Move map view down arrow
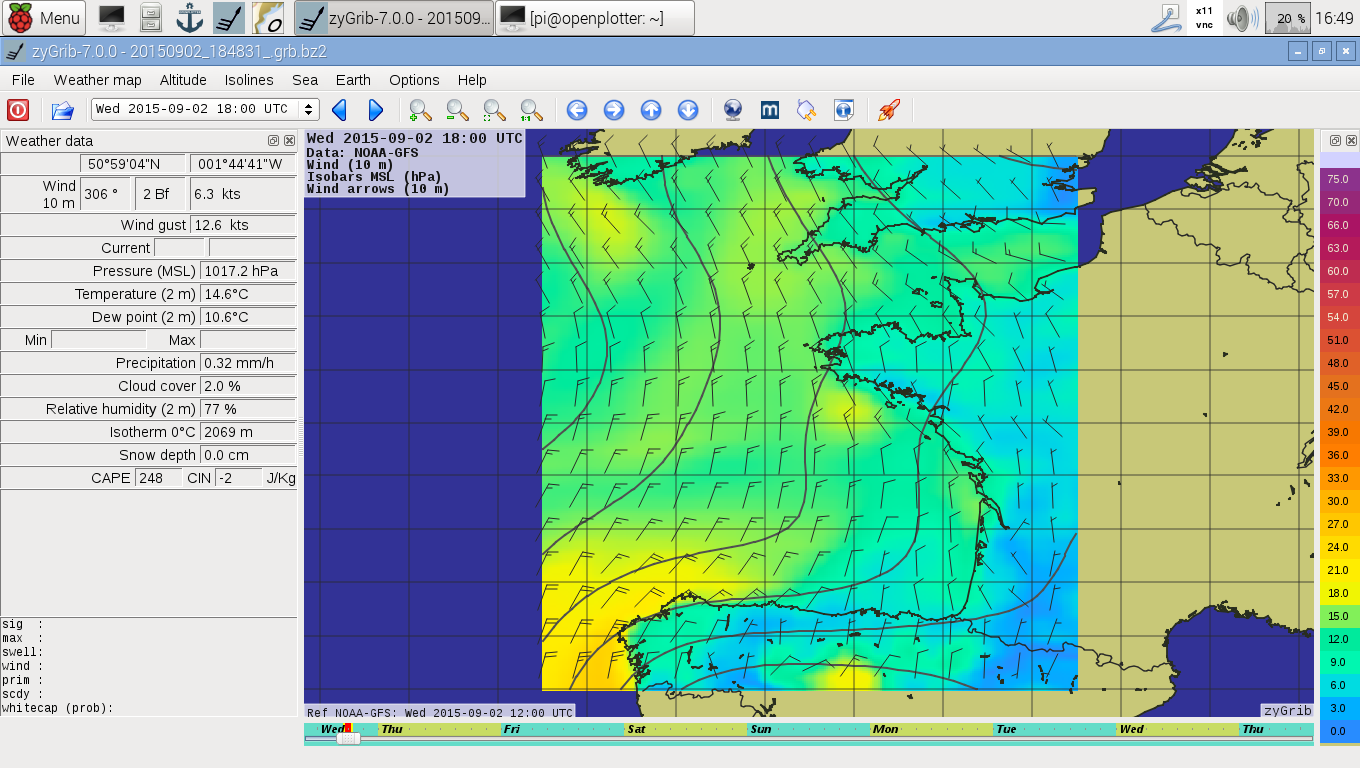 click(688, 110)
